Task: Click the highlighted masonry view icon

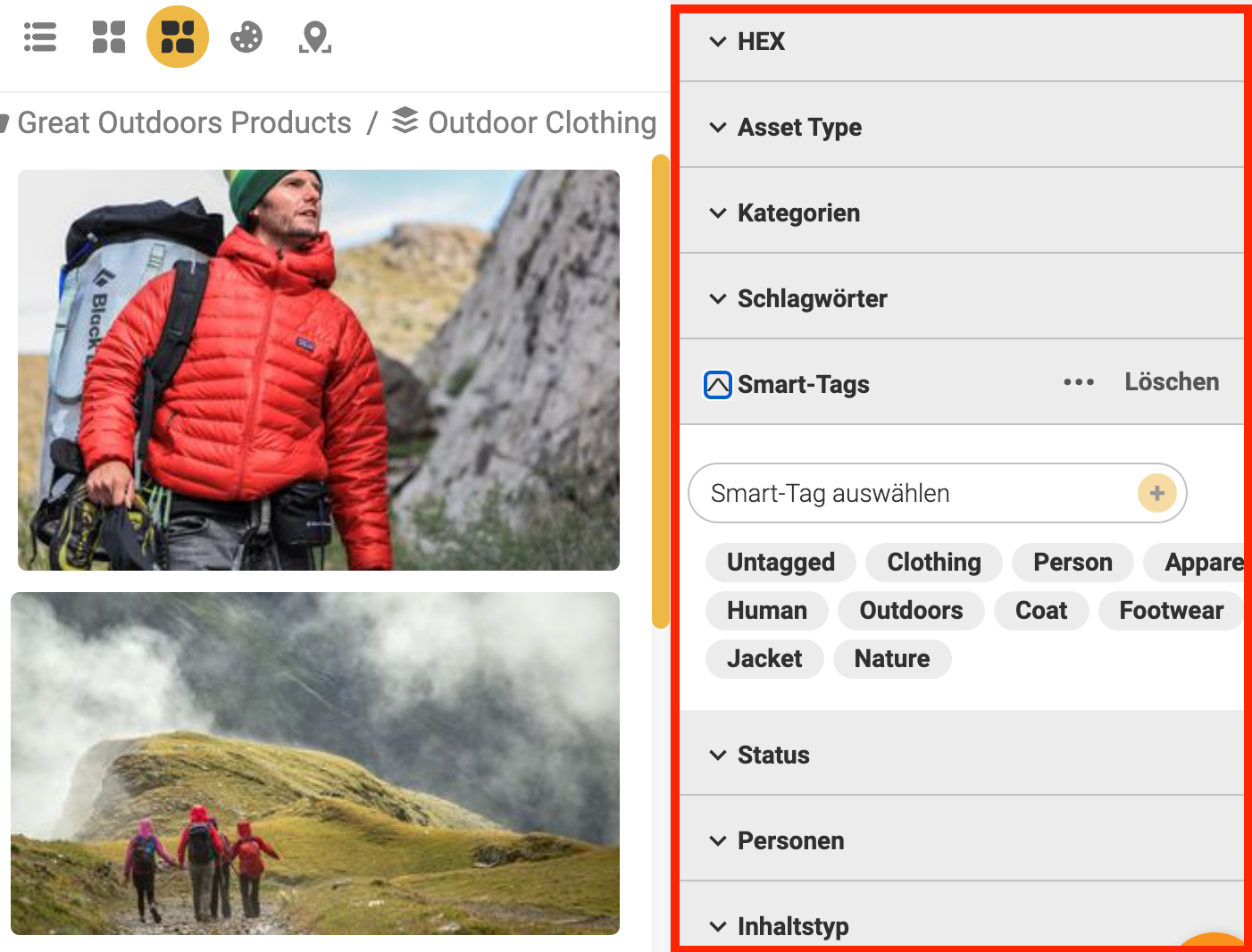Action: [178, 38]
